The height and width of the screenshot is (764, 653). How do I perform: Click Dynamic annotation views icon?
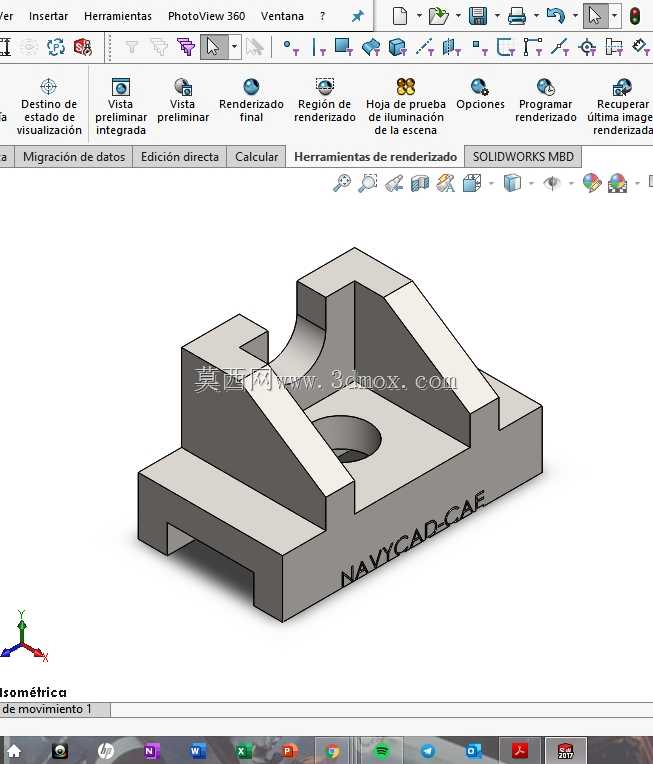(x=445, y=183)
